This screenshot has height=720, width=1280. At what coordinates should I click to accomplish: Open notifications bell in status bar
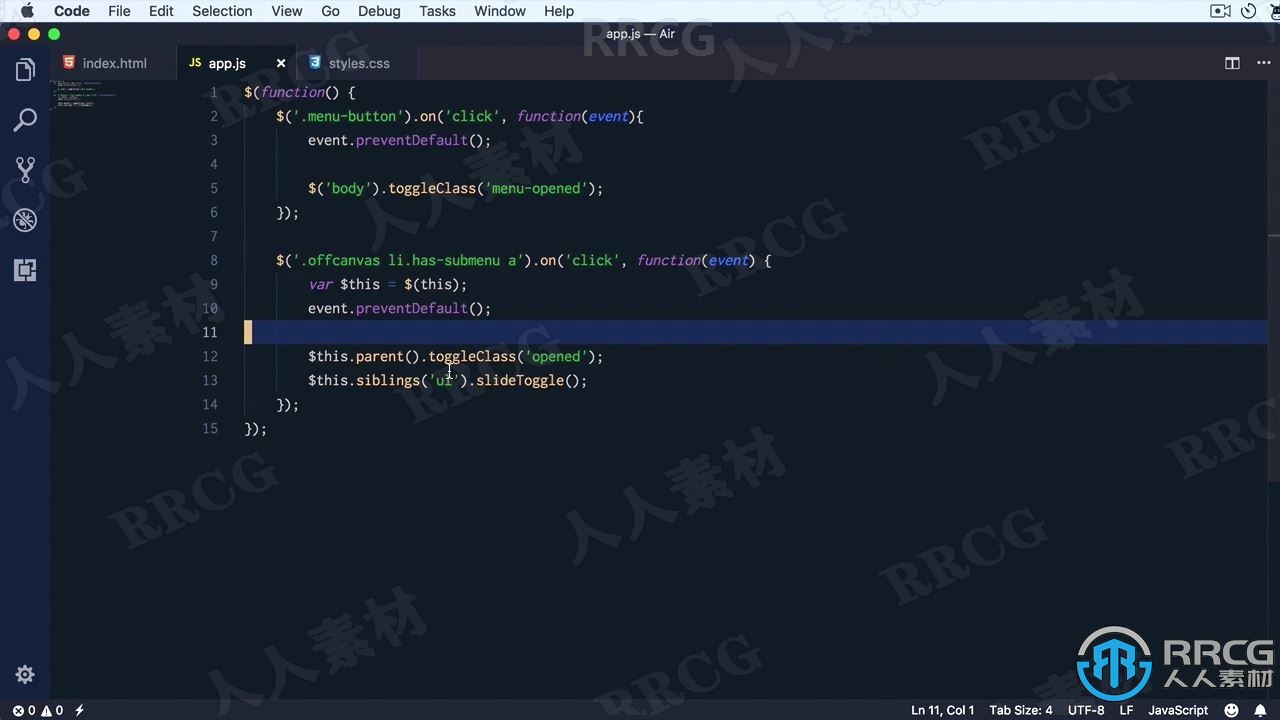pos(1260,710)
